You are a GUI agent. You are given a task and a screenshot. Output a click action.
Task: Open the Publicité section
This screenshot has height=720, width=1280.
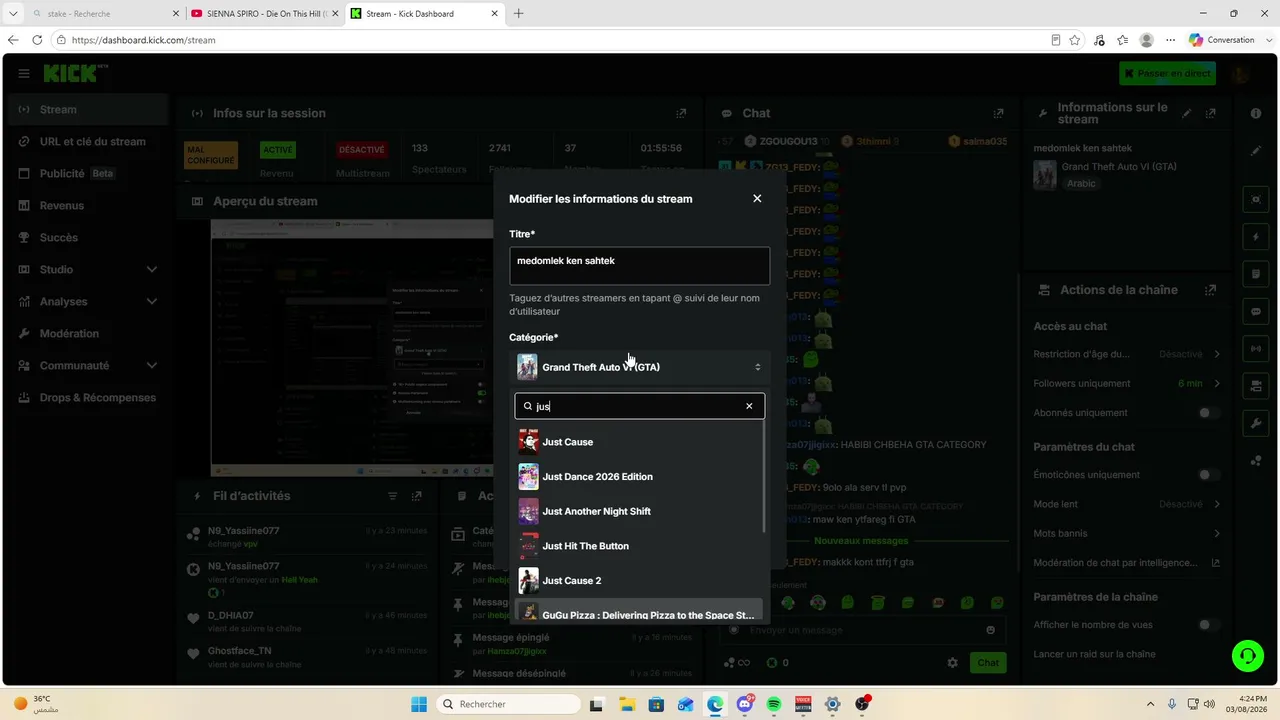click(x=86, y=174)
